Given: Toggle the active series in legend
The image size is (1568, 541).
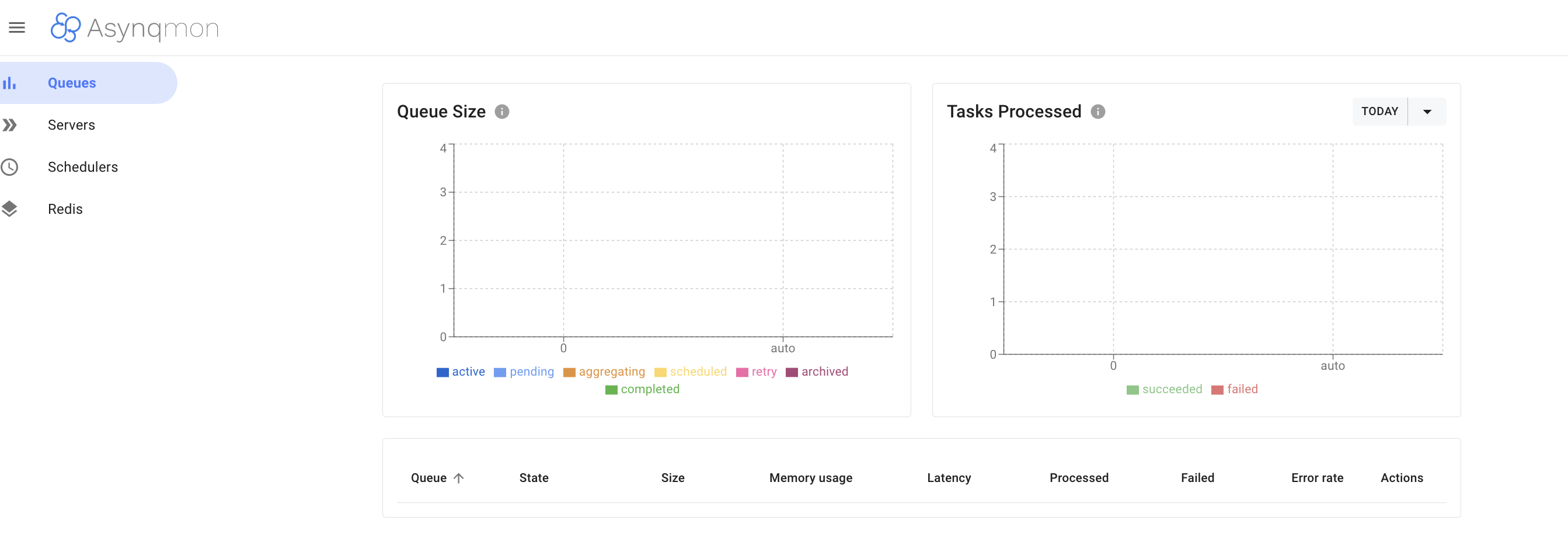Looking at the screenshot, I should click(x=461, y=372).
